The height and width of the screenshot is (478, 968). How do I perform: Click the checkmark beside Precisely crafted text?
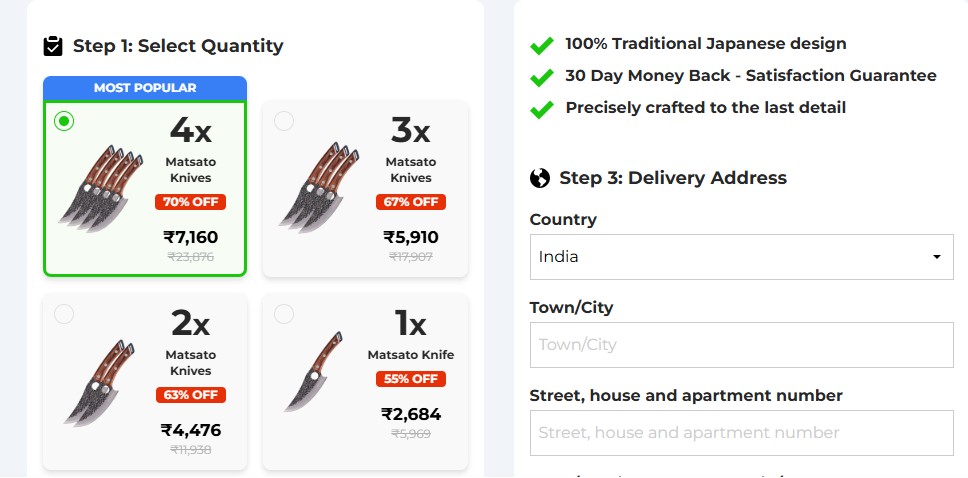click(542, 109)
